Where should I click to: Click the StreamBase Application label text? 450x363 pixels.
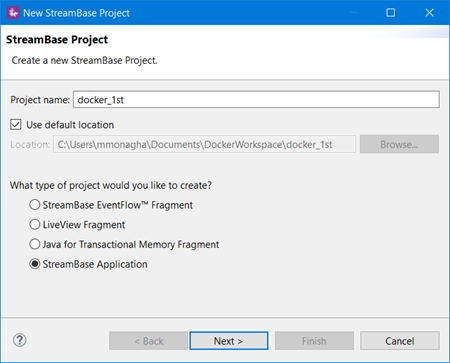click(x=95, y=264)
